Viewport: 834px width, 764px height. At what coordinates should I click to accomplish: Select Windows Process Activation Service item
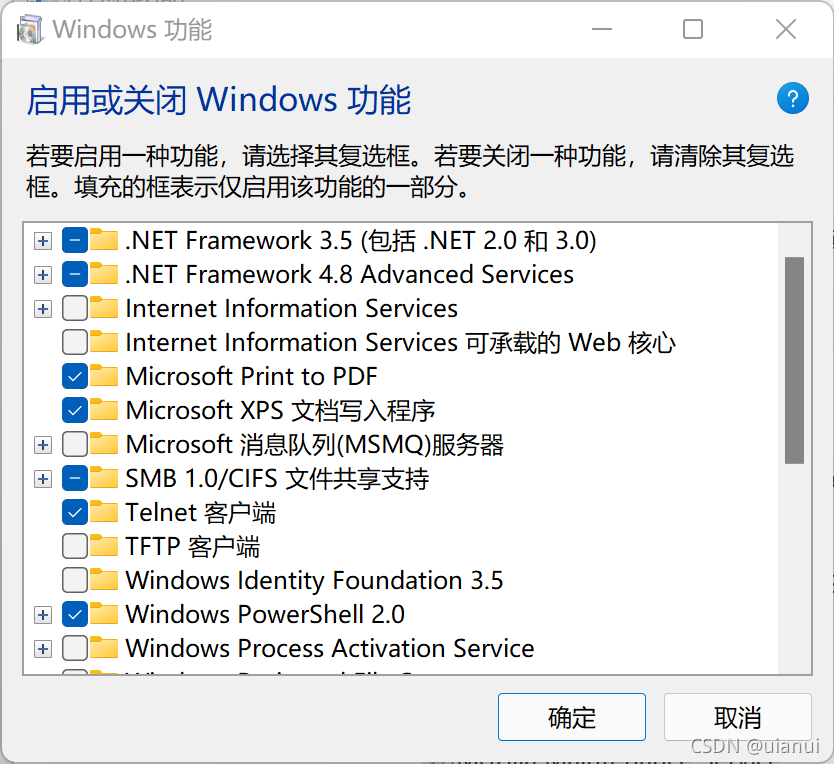coord(329,648)
